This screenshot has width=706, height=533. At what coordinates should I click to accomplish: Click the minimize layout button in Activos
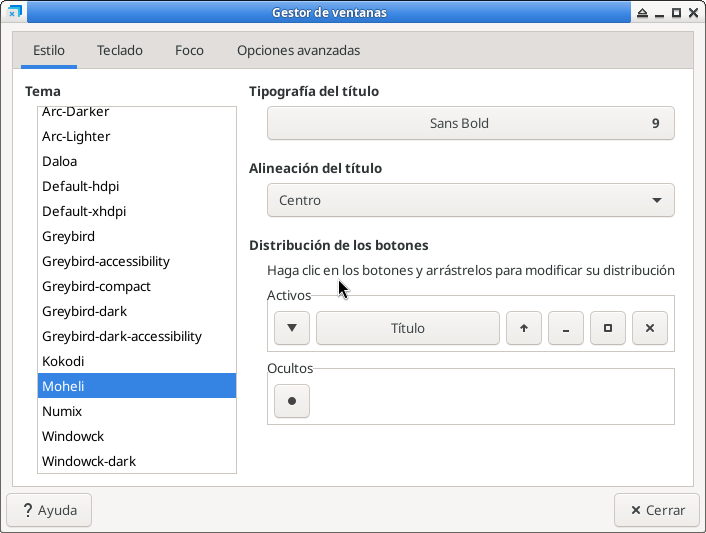coord(566,328)
